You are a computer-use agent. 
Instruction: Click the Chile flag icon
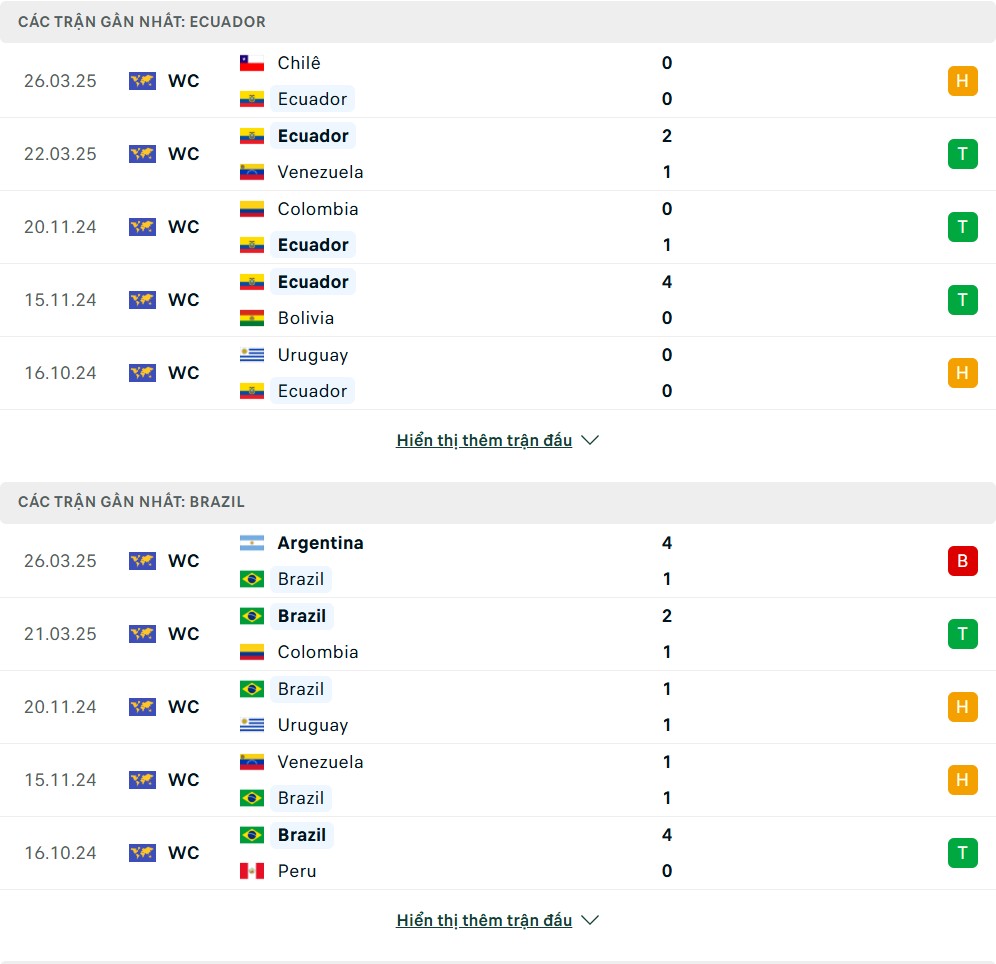tap(252, 63)
